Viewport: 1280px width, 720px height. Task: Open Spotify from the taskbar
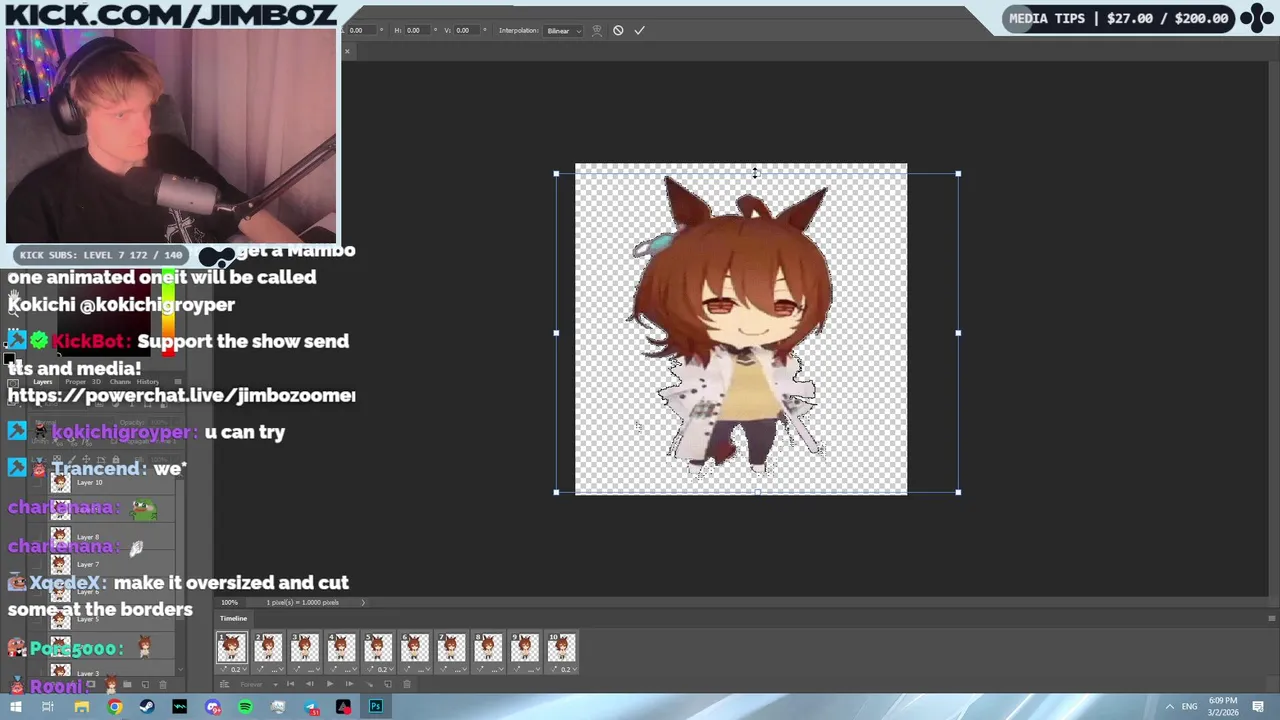(x=245, y=707)
